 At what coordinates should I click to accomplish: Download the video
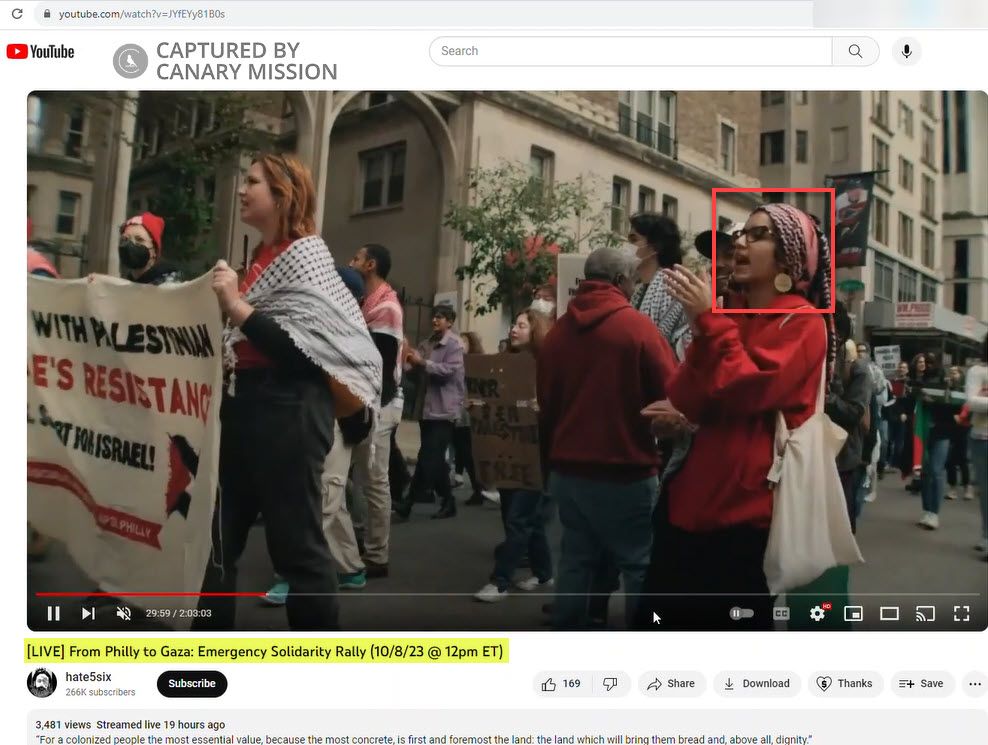pyautogui.click(x=757, y=683)
